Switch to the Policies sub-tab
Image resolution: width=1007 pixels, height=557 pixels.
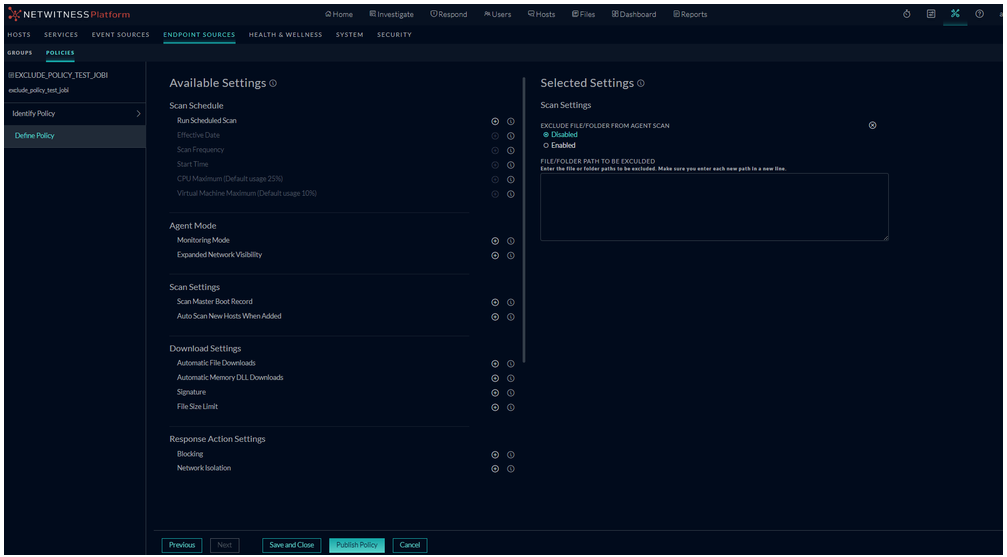[x=60, y=53]
